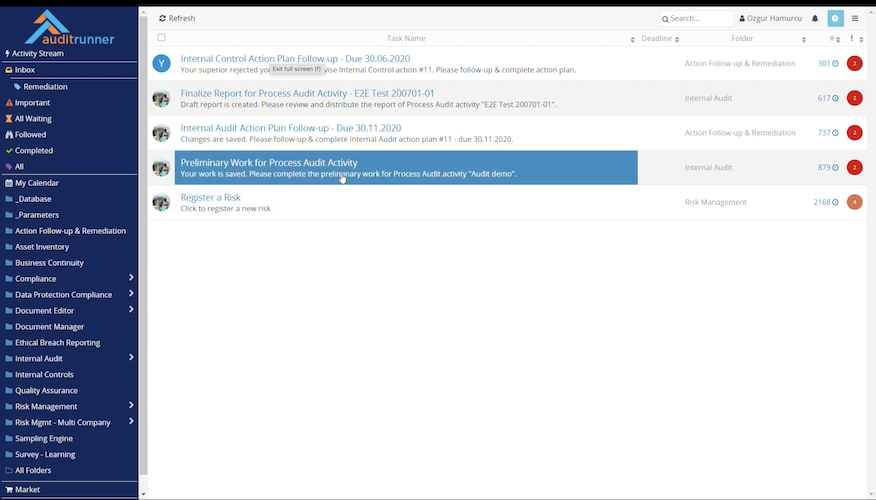The height and width of the screenshot is (500, 876).
Task: Open the Market cart item
Action: point(22,489)
